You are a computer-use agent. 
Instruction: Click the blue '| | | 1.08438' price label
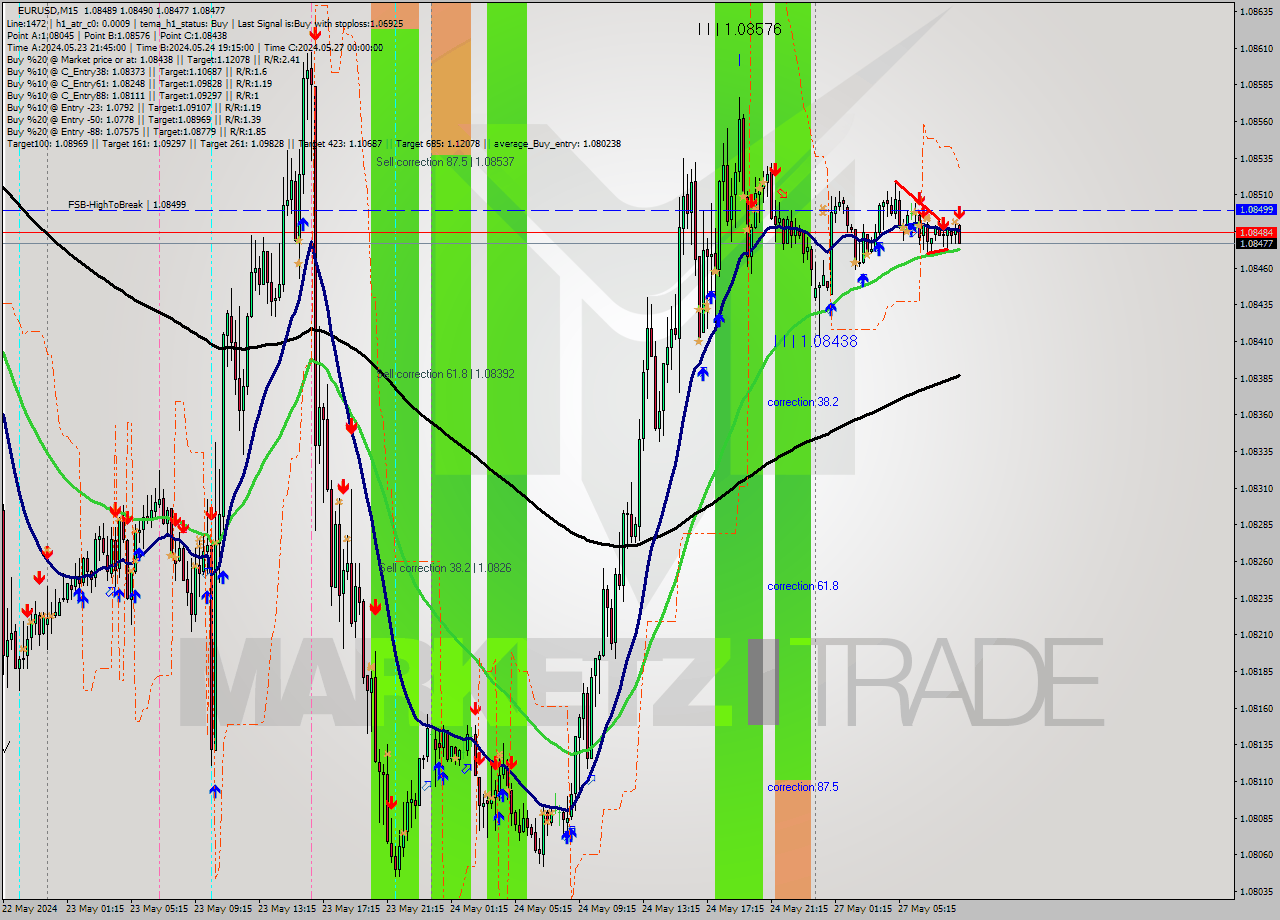coord(816,341)
